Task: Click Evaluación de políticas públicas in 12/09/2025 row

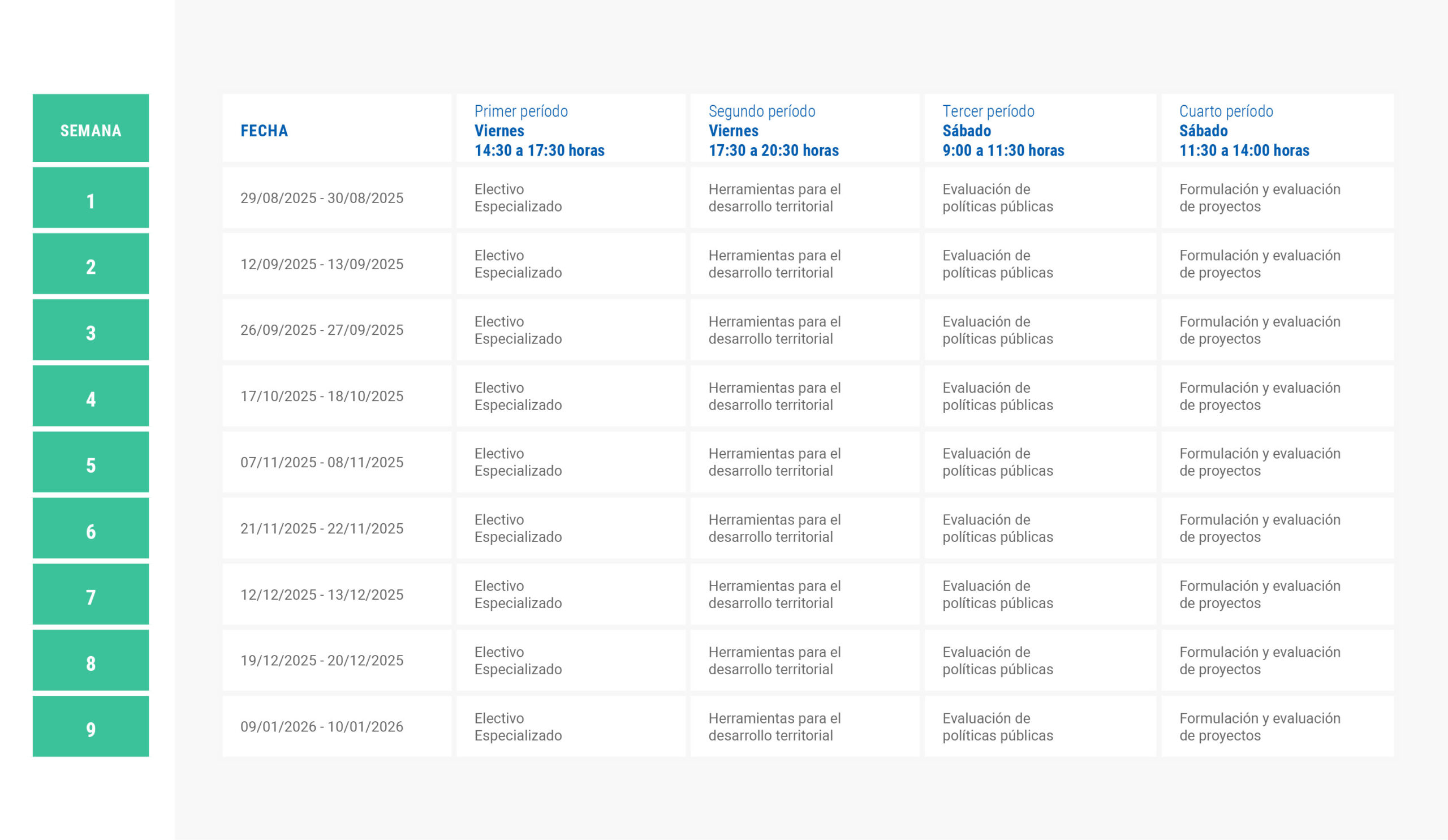Action: click(1040, 264)
